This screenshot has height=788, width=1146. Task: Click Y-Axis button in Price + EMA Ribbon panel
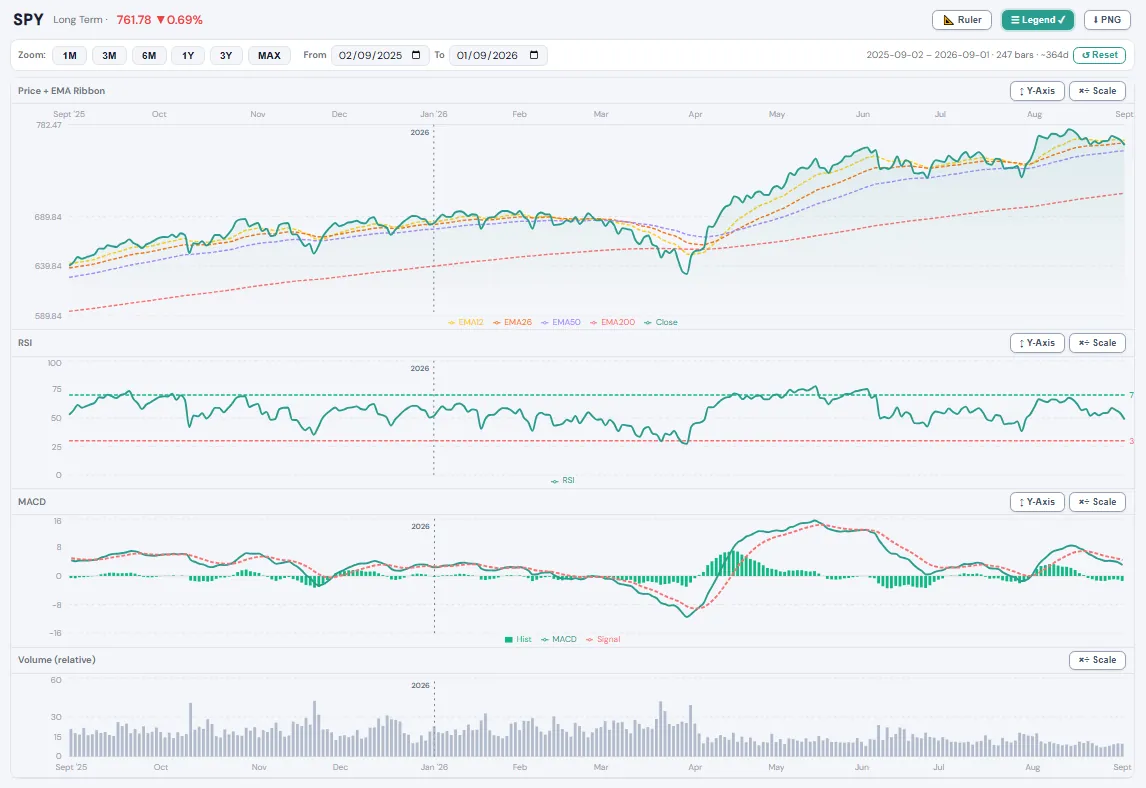click(1037, 91)
